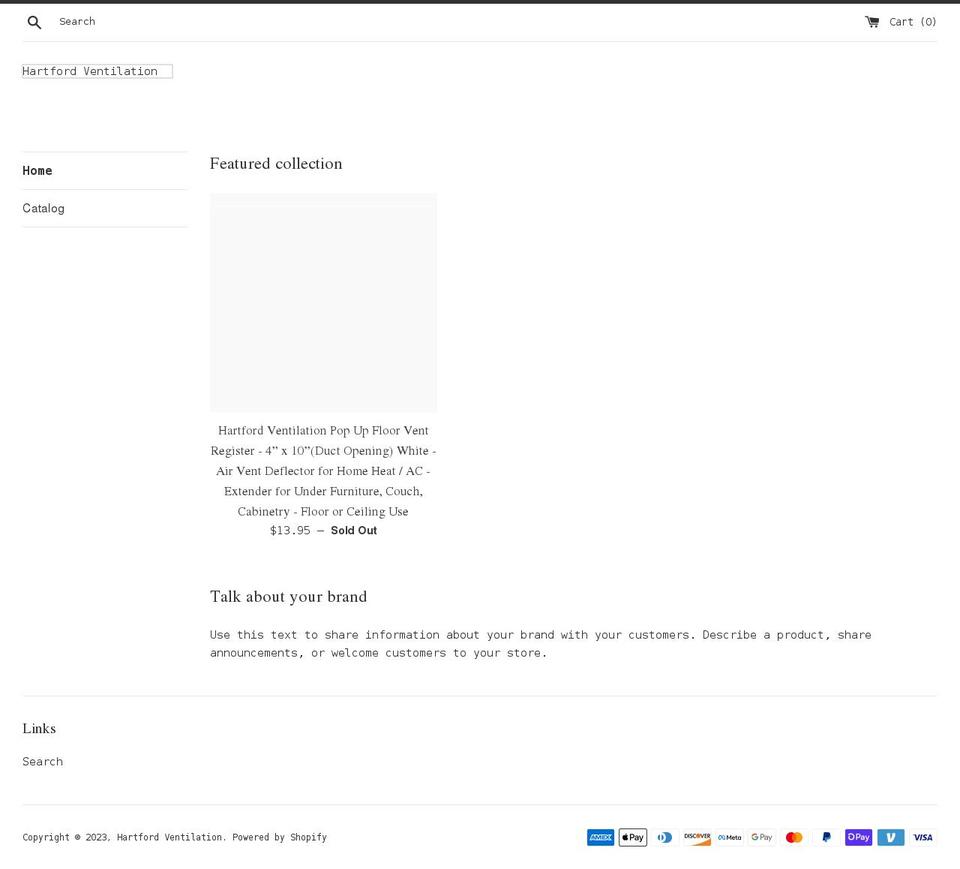Click the American Express payment icon

(x=600, y=837)
